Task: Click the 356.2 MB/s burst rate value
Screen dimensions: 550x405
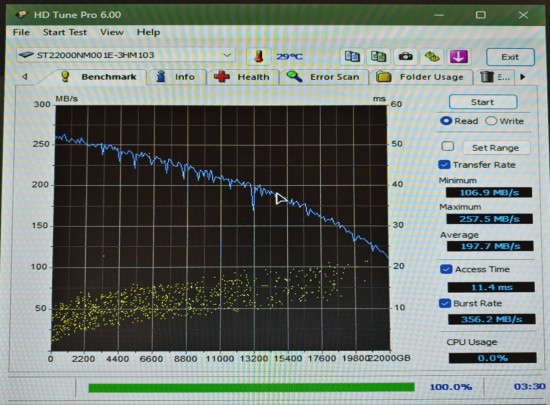Action: click(x=492, y=319)
